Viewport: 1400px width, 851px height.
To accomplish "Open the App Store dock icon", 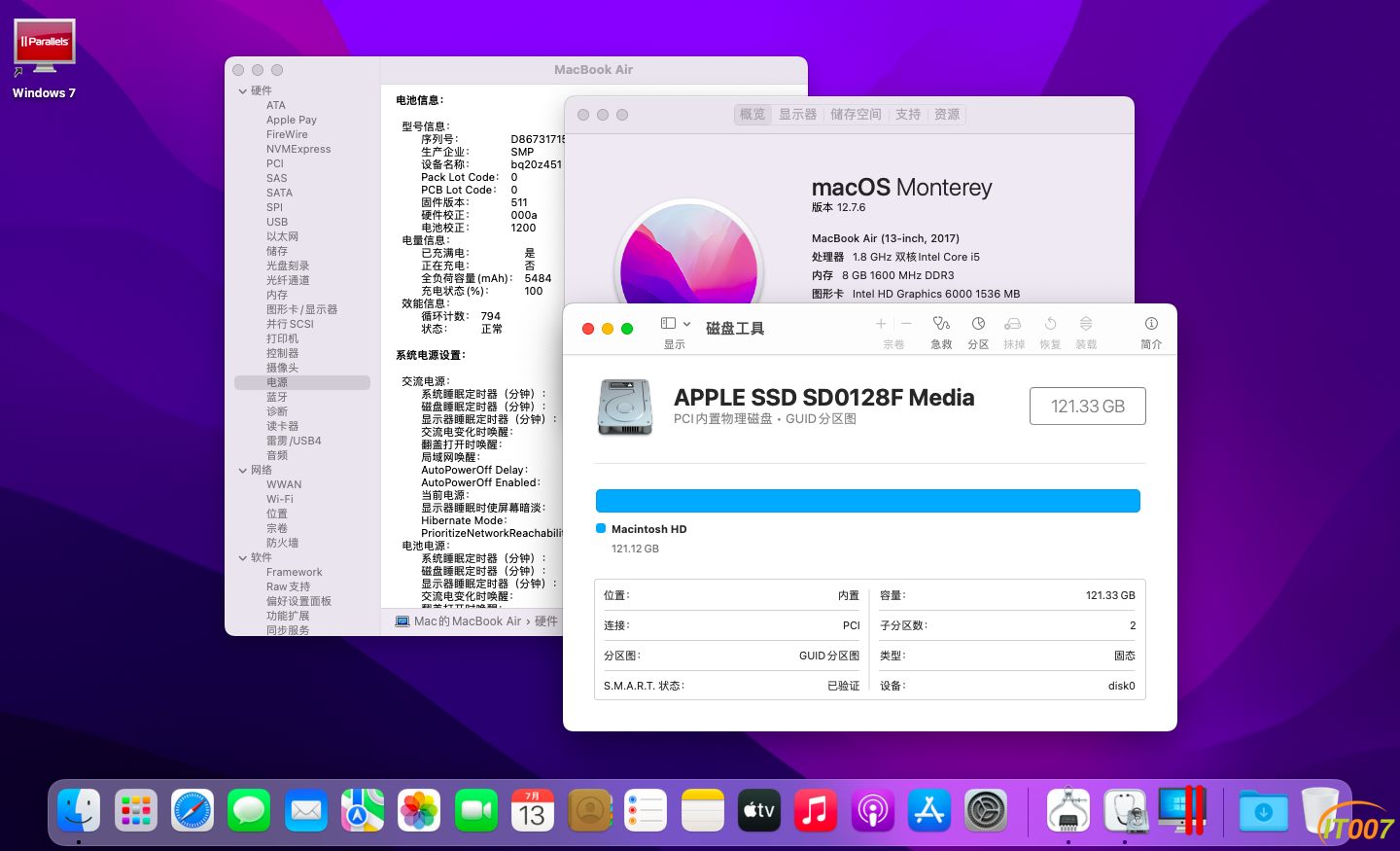I will click(929, 810).
